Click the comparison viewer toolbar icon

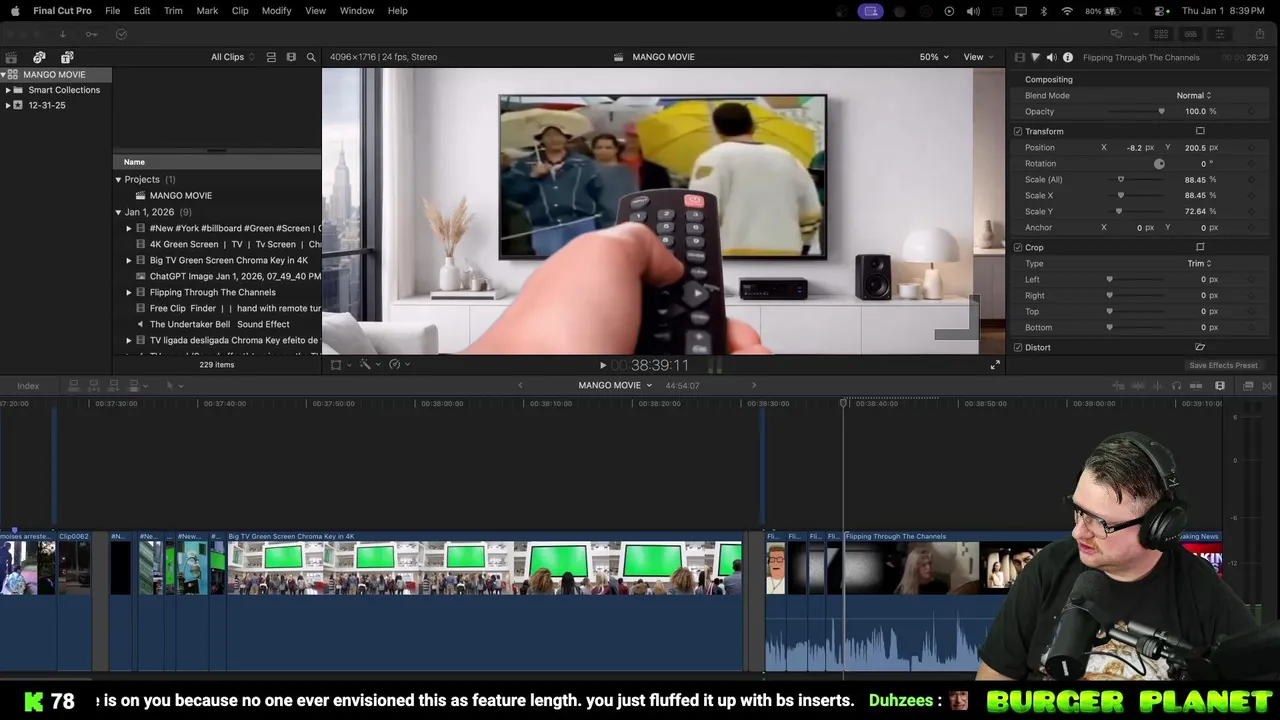tap(1116, 34)
